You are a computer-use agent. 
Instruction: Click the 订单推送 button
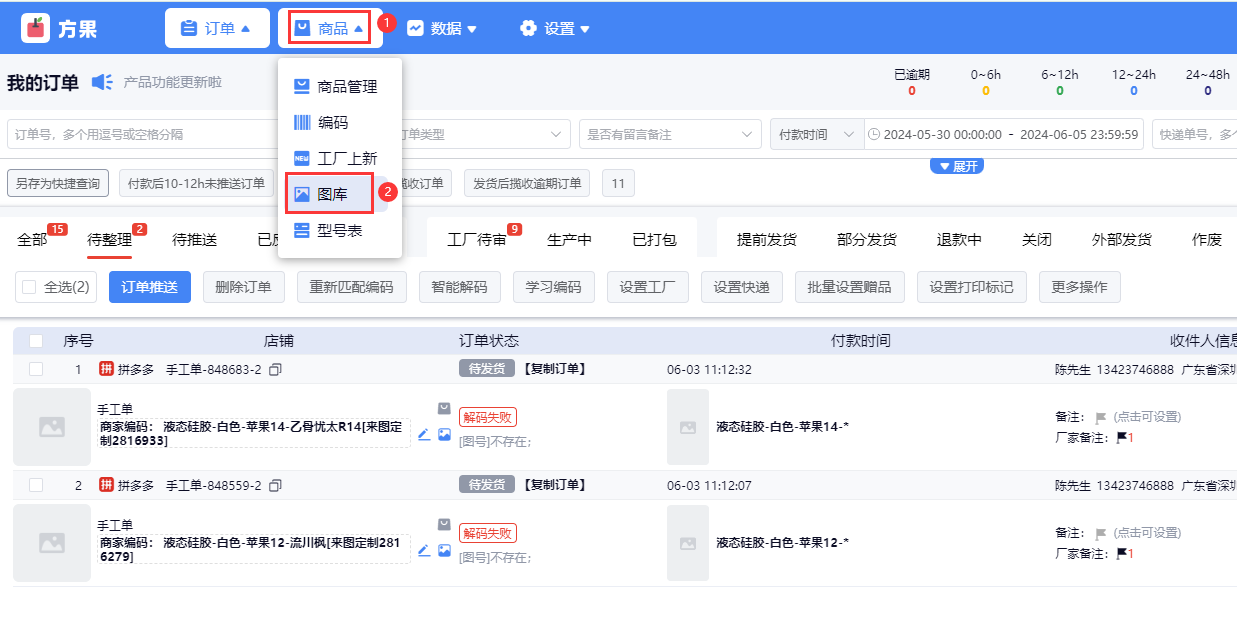coord(150,287)
